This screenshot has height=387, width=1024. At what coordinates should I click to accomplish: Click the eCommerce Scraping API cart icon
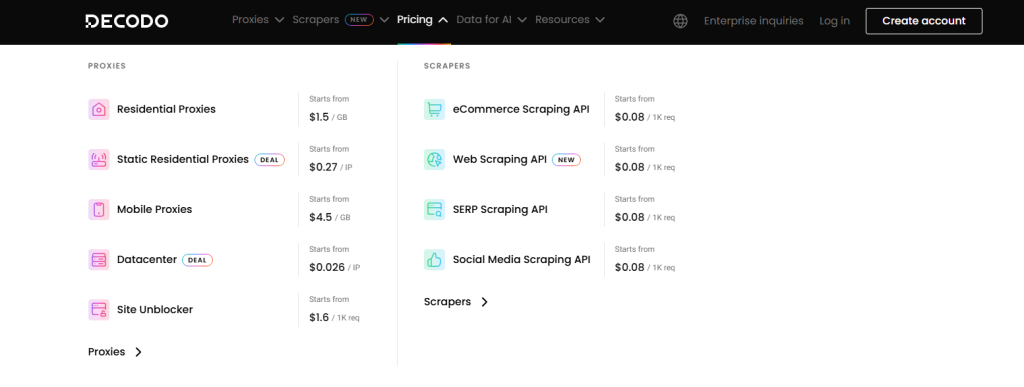tap(434, 109)
